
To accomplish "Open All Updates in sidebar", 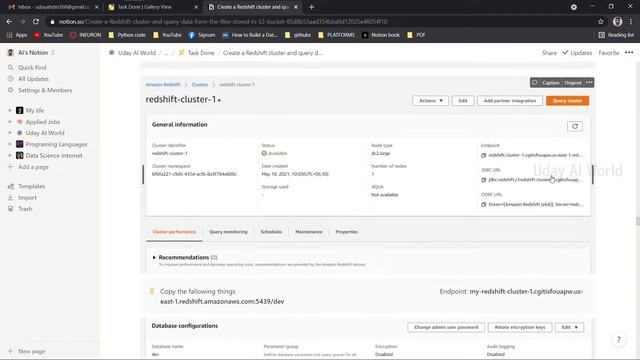I will point(33,79).
